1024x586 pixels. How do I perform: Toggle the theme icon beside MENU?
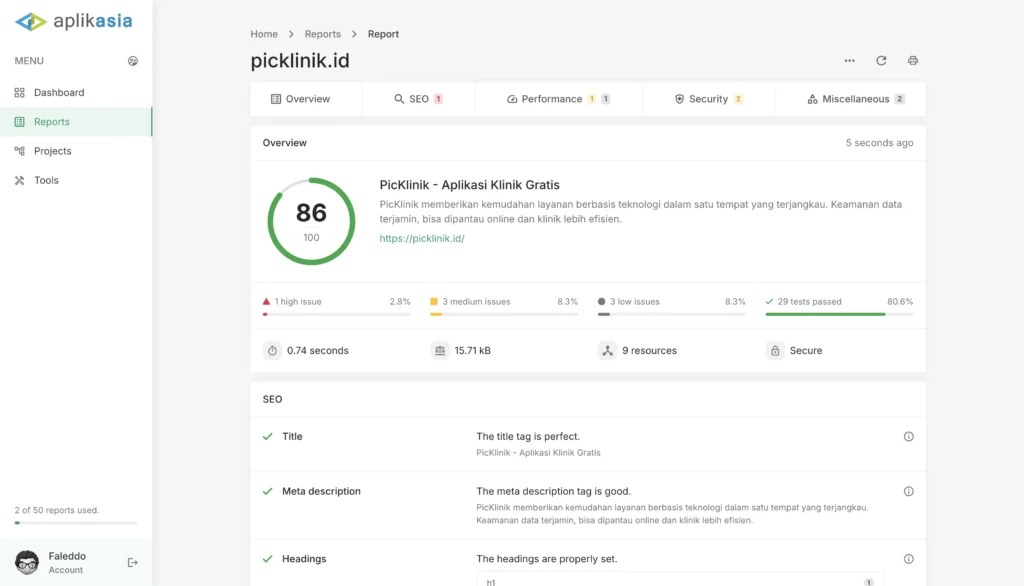133,61
